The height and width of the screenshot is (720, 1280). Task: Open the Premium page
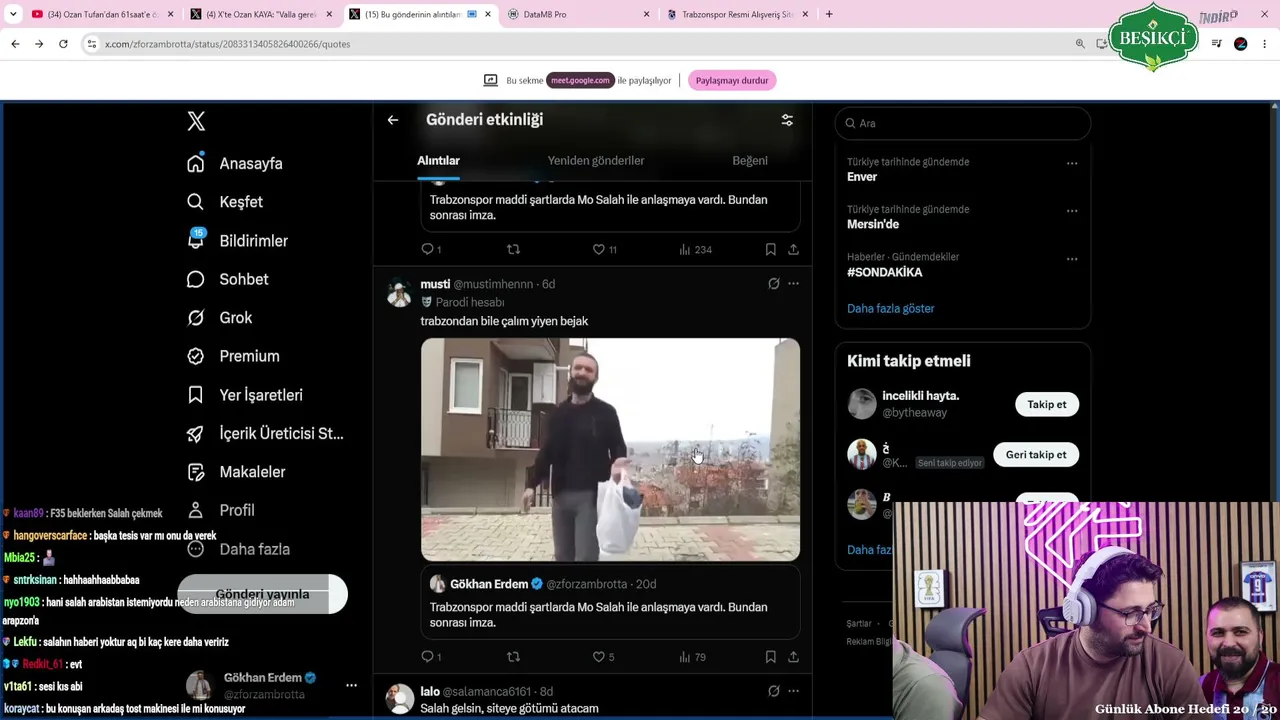(233, 356)
